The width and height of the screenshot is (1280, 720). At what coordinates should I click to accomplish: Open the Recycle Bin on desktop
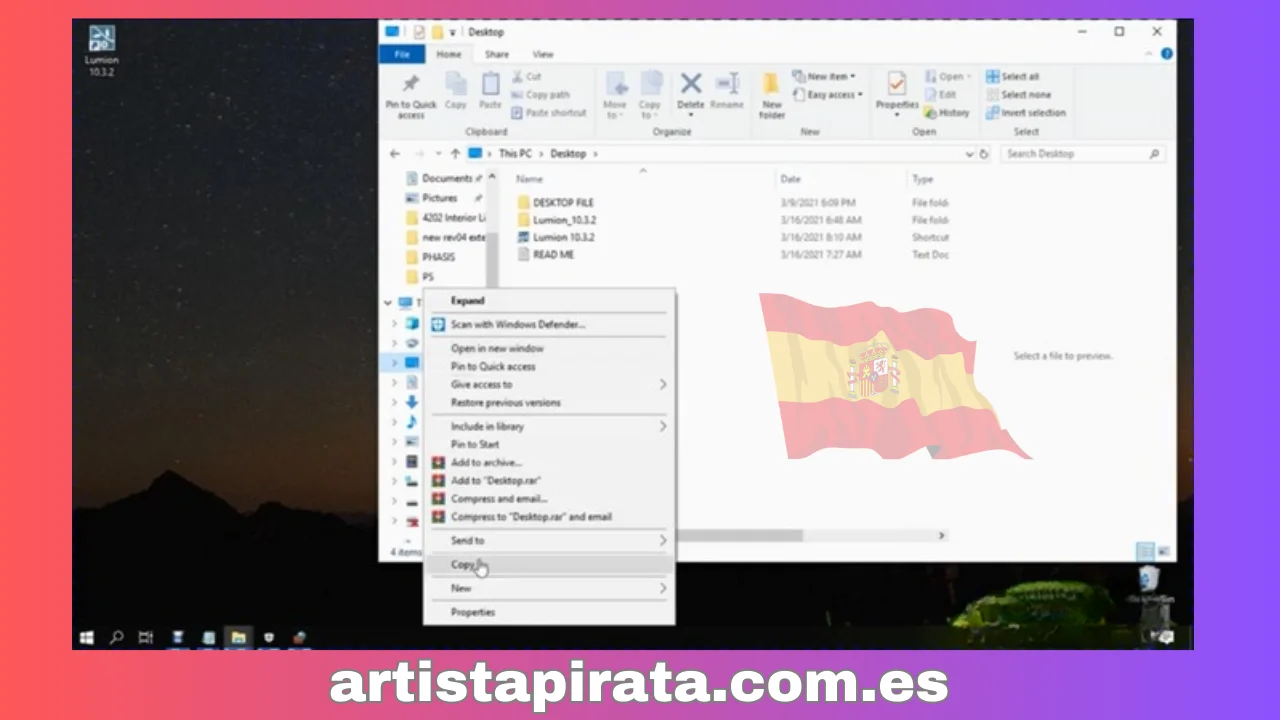1148,585
